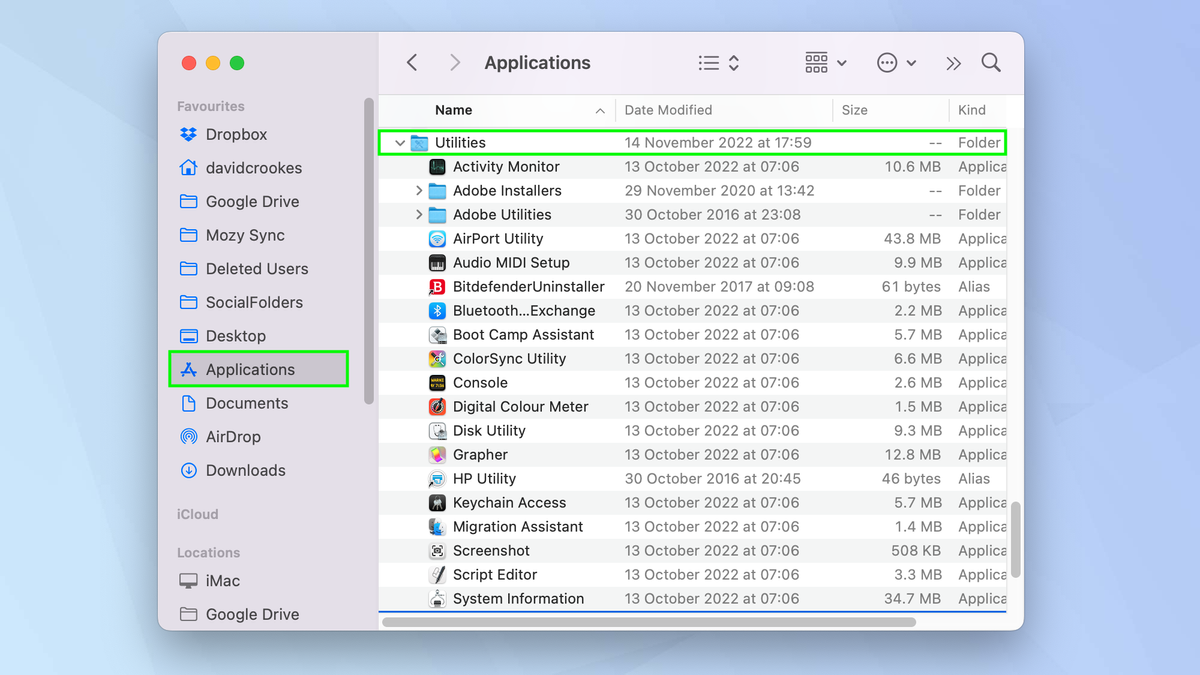Viewport: 1200px width, 675px height.
Task: Click the double-chevron overflow toolbar icon
Action: coord(953,62)
